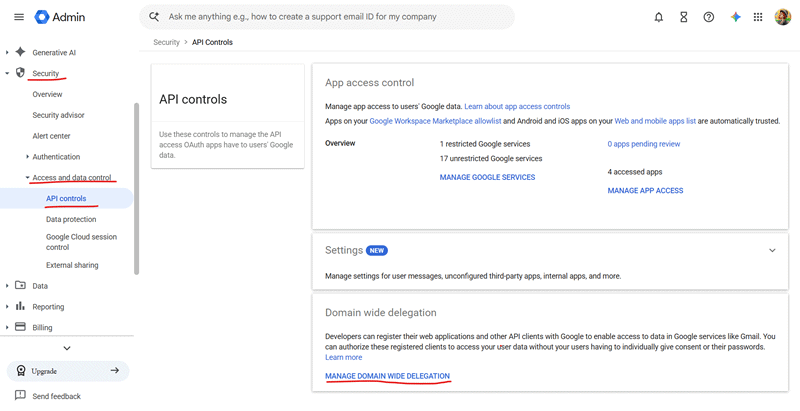This screenshot has height=411, width=800.
Task: Click the Generative AI star icon
Action: (x=20, y=52)
